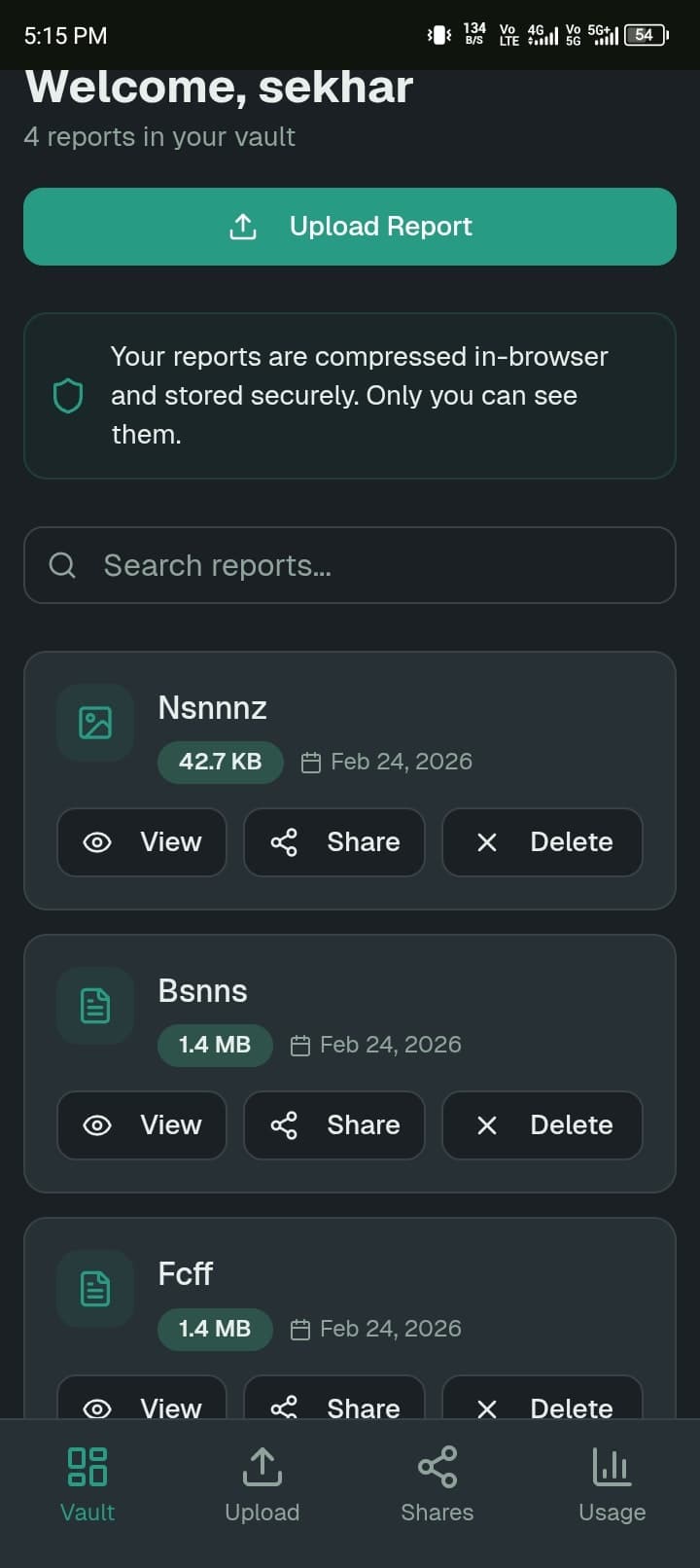
Task: Select the Vault tab icon in bottom navigation
Action: tap(87, 1464)
